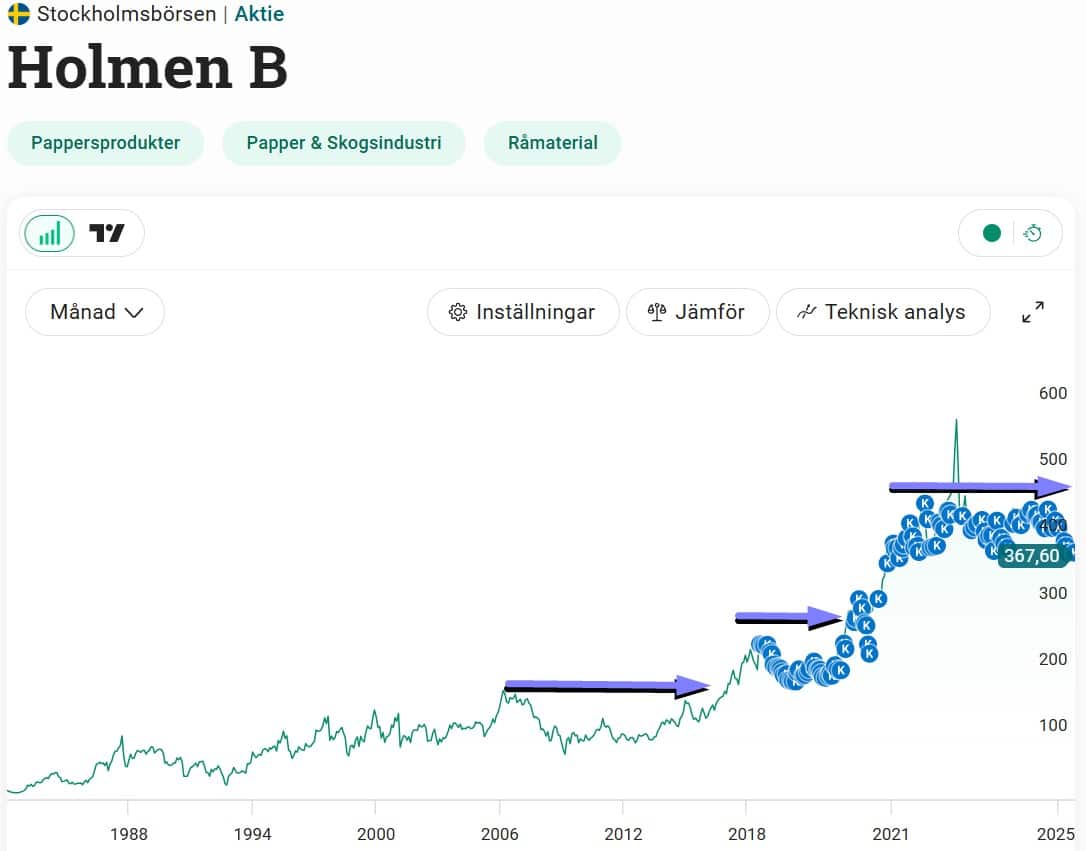Click the stopwatch delay icon
The width and height of the screenshot is (1086, 851).
(1033, 233)
